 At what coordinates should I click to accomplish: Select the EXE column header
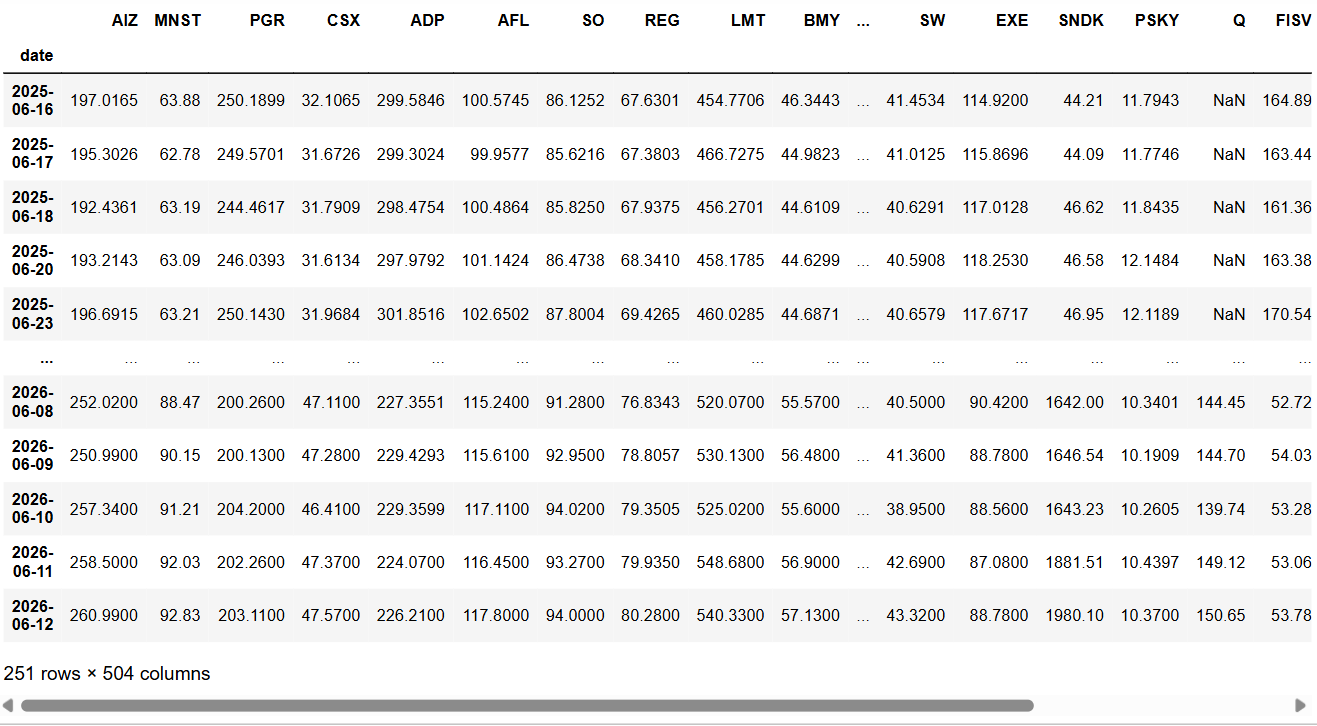1012,20
